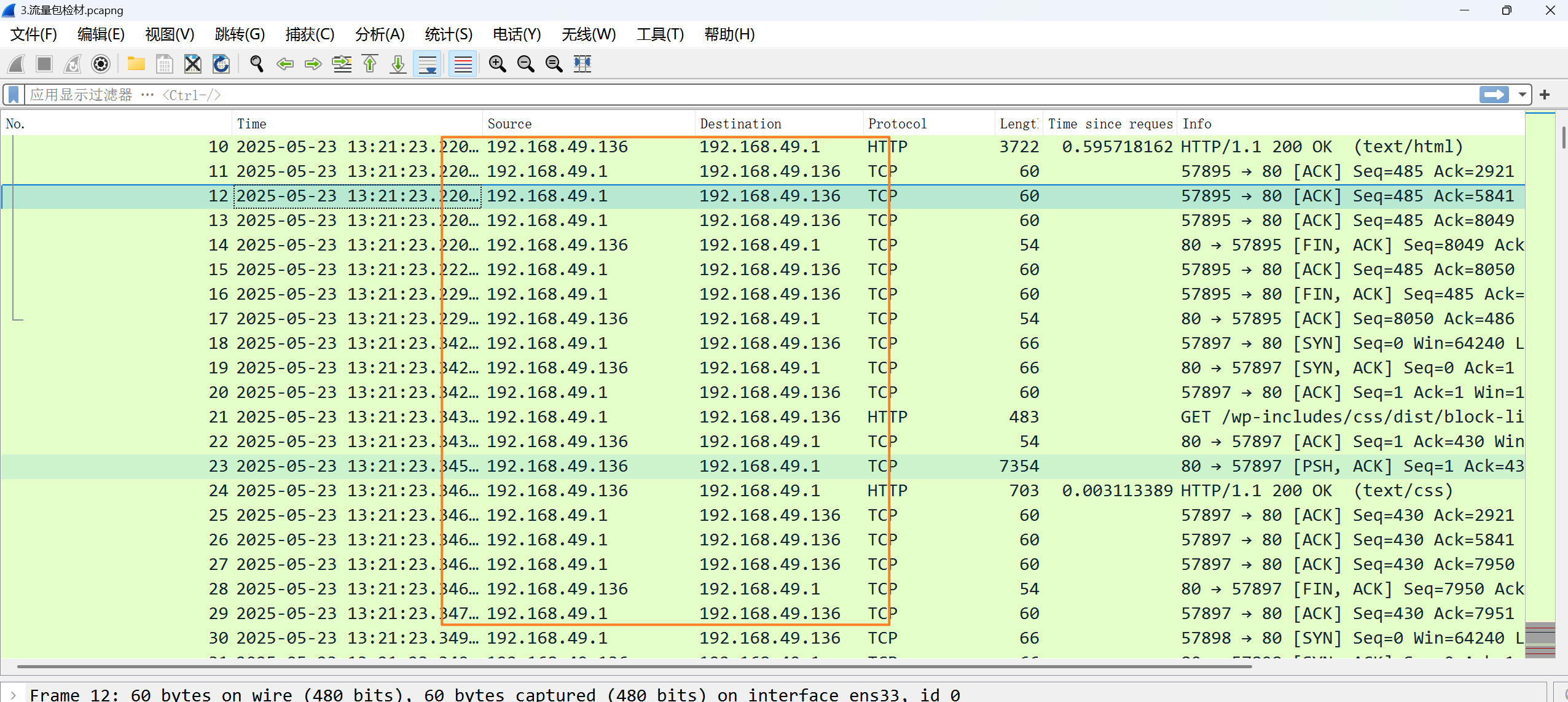Add a filter button with plus
The image size is (1568, 702).
point(1545,95)
